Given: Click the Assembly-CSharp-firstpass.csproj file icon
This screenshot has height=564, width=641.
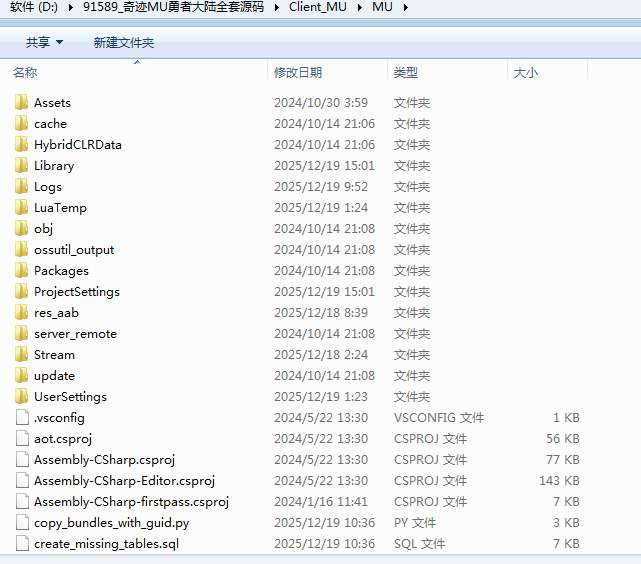Looking at the screenshot, I should point(22,502).
